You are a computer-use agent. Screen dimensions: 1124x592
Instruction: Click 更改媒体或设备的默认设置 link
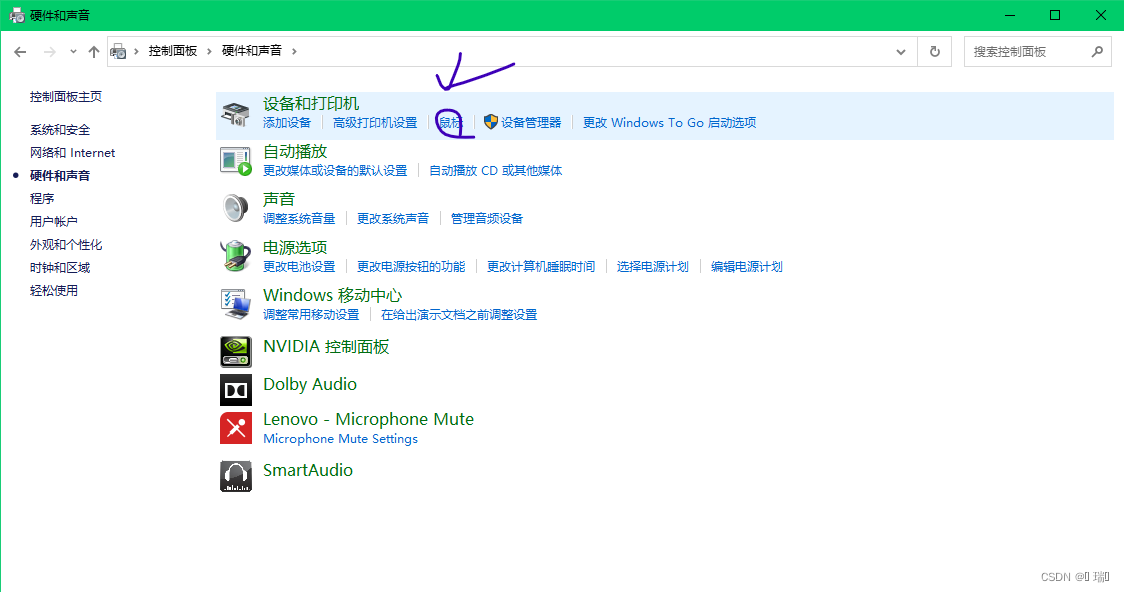click(x=335, y=171)
